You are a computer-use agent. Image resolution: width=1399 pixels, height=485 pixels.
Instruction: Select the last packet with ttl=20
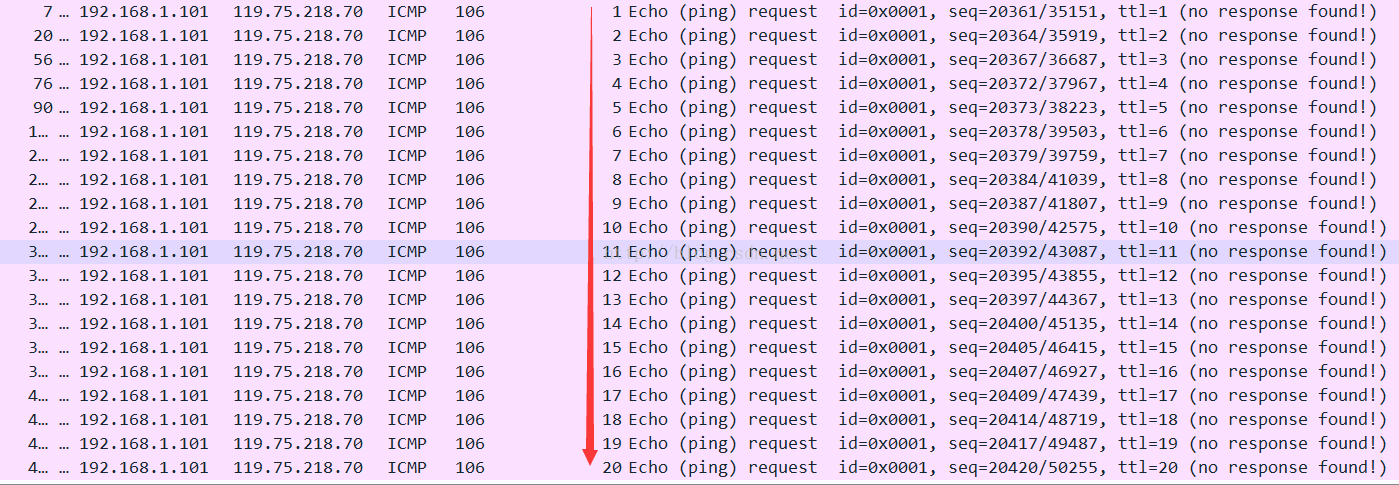click(699, 468)
